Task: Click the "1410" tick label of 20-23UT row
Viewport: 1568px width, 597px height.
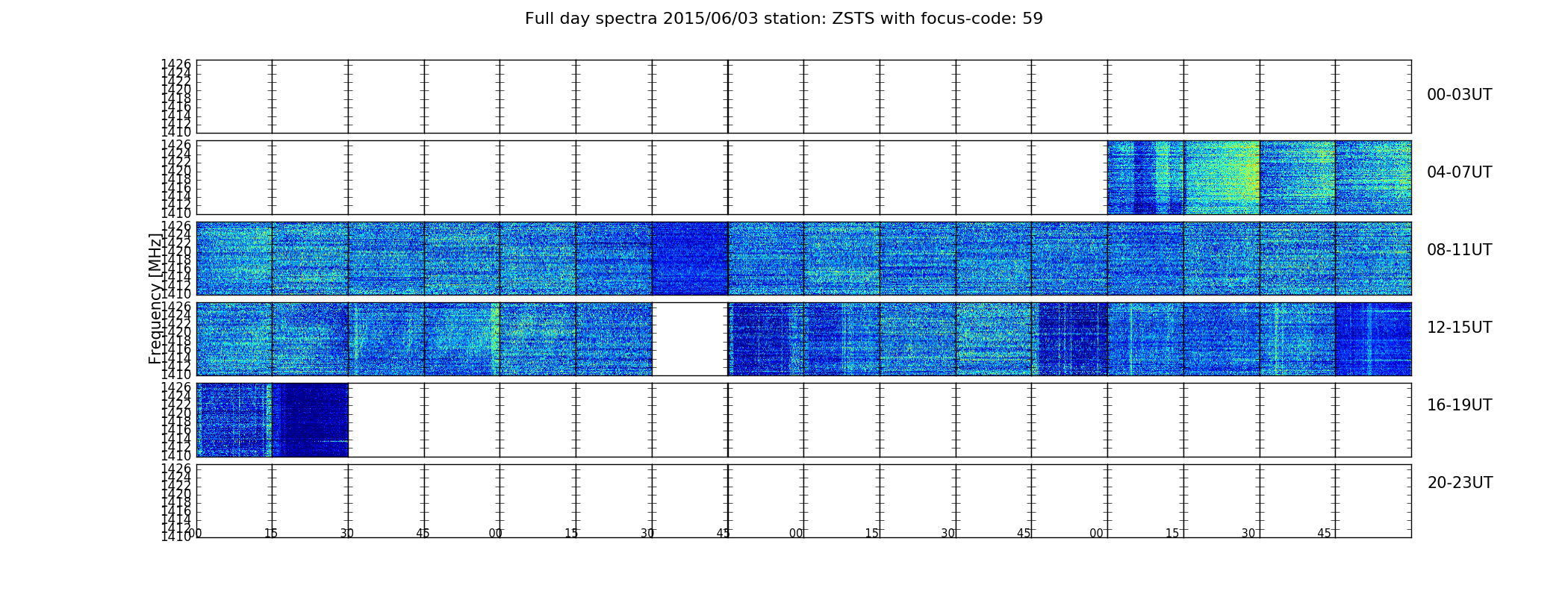Action: click(x=176, y=536)
